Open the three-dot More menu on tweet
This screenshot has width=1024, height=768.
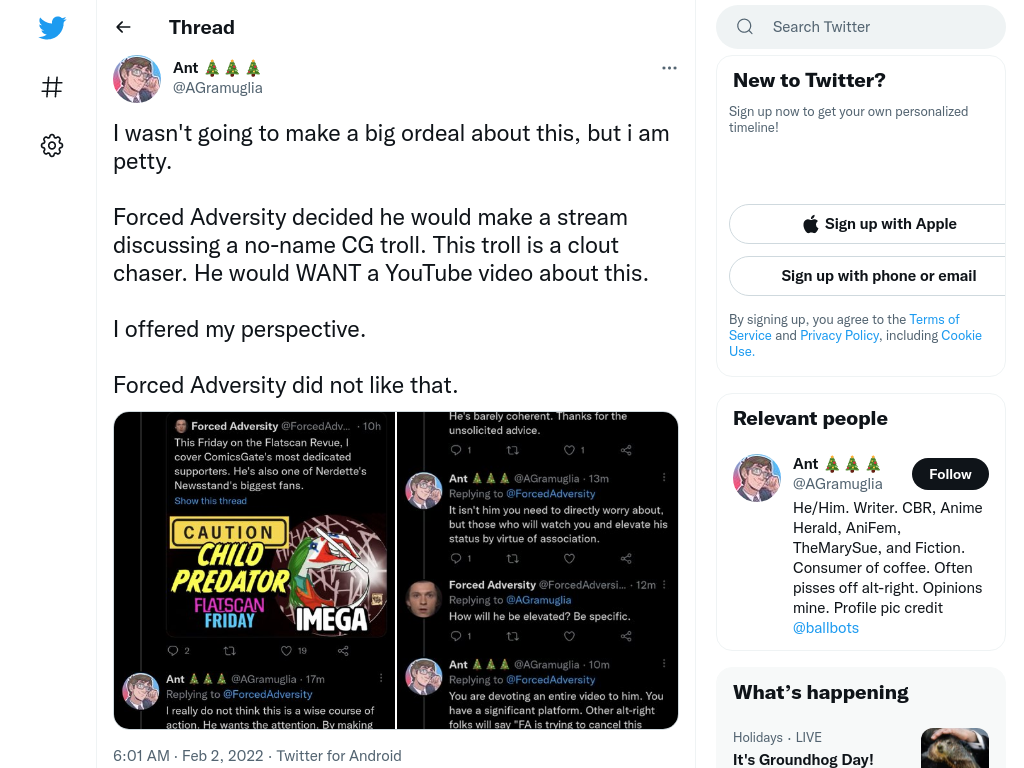(x=669, y=68)
